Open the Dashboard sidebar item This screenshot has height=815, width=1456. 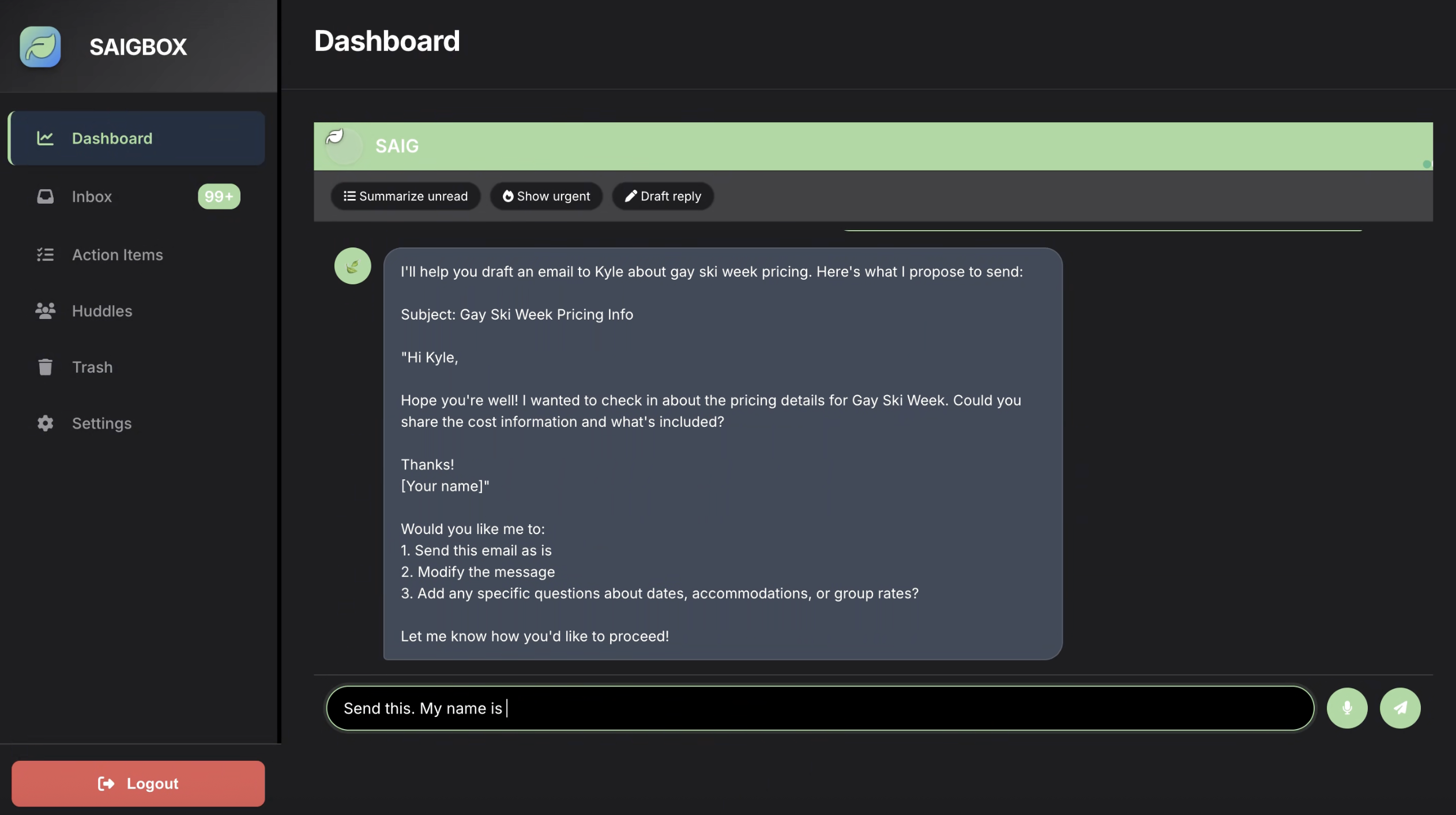coord(137,138)
